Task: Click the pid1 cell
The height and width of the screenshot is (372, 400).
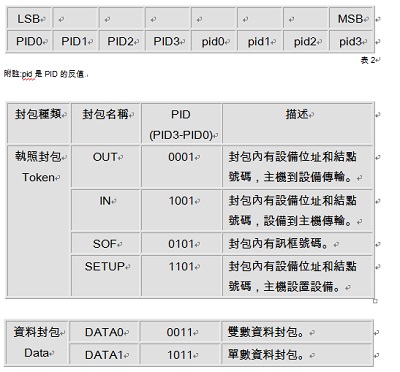Action: [260, 41]
